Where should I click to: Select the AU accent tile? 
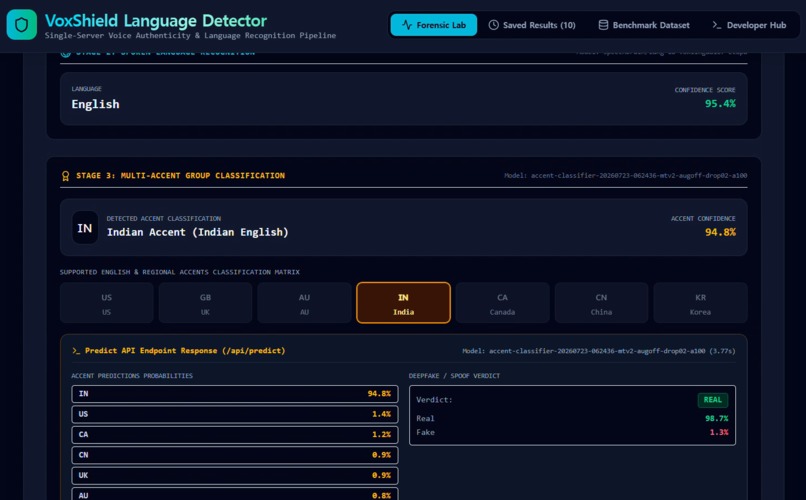[x=304, y=303]
